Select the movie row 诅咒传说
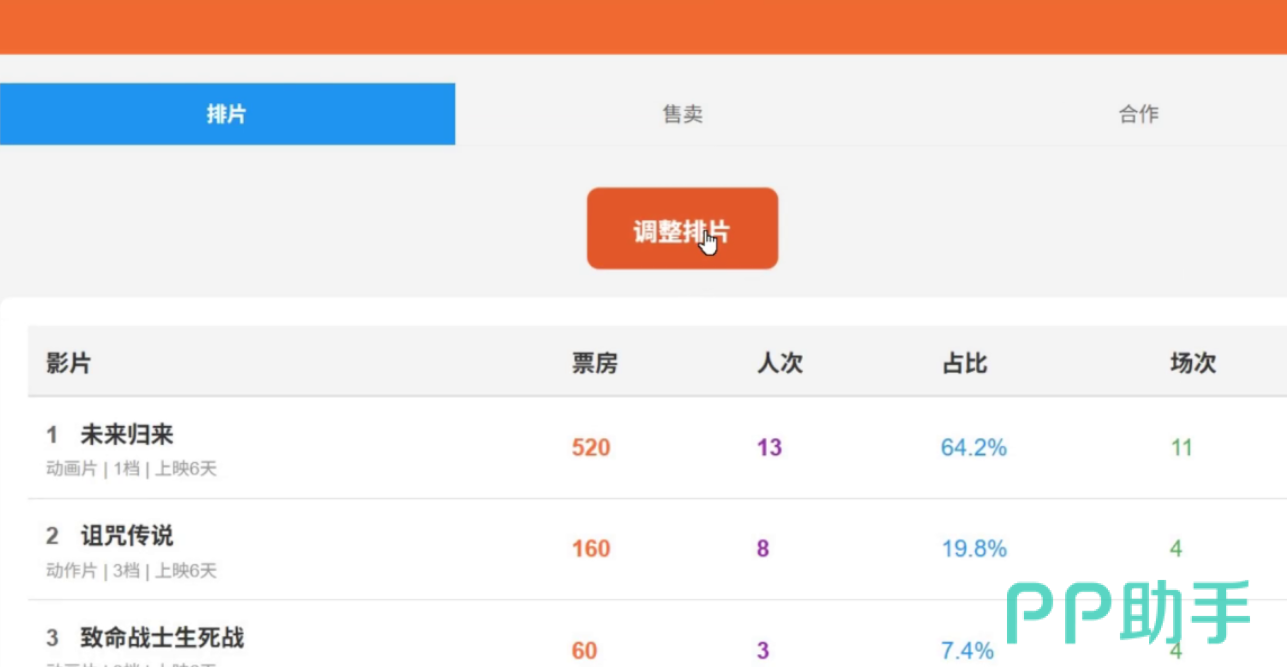Screen dimensions: 1287x667 [657, 549]
